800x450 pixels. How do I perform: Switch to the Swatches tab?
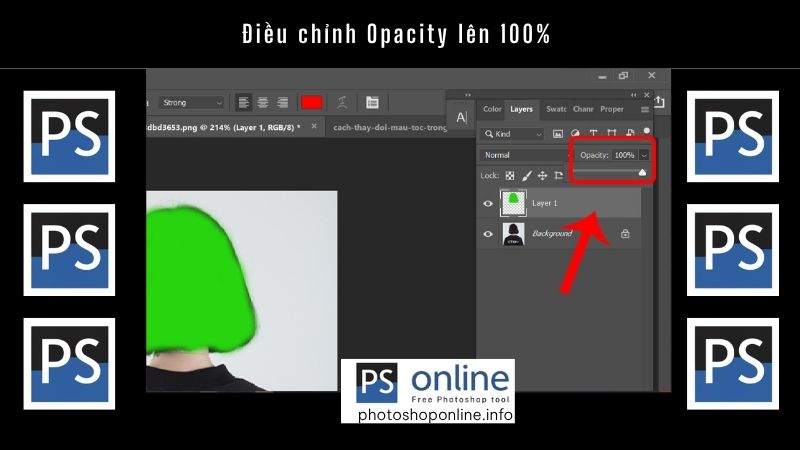(556, 109)
